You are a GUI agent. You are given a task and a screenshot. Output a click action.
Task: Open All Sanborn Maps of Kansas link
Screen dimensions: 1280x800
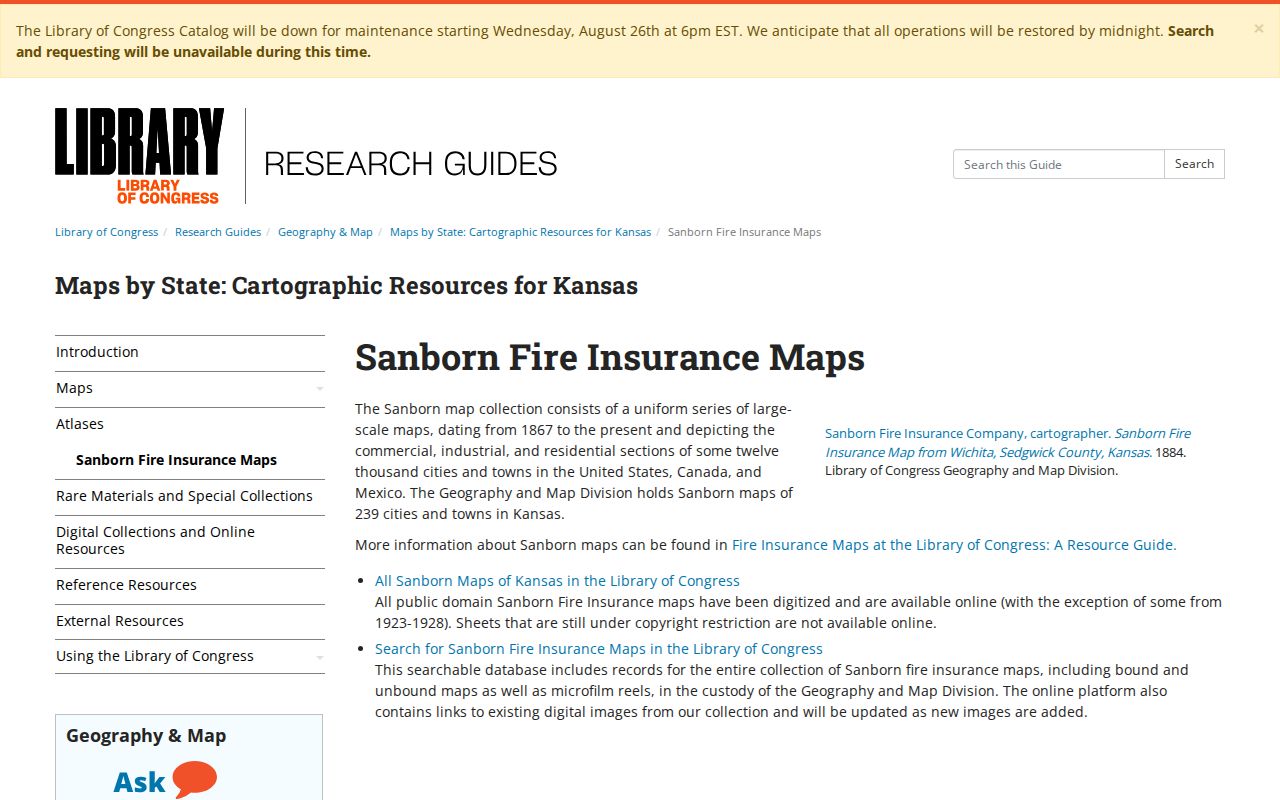click(x=557, y=581)
